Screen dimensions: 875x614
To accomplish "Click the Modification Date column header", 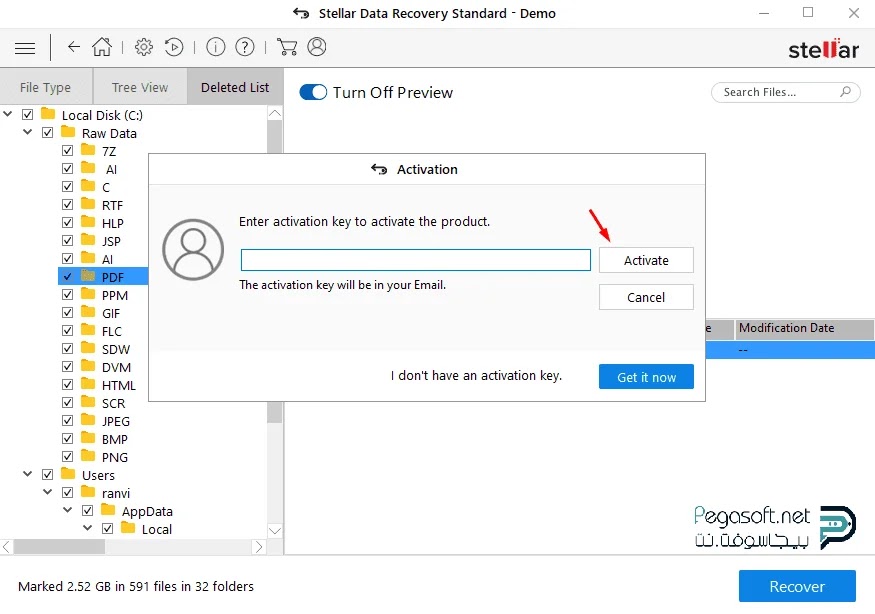I will tap(804, 328).
